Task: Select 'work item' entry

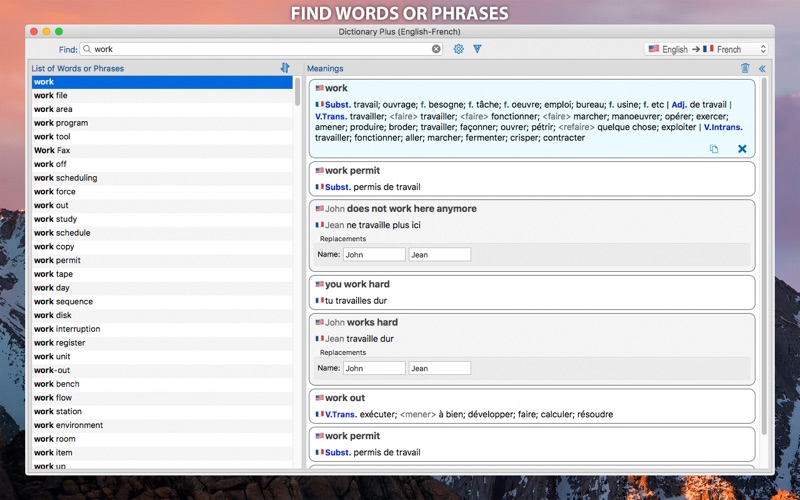Action: [x=162, y=454]
